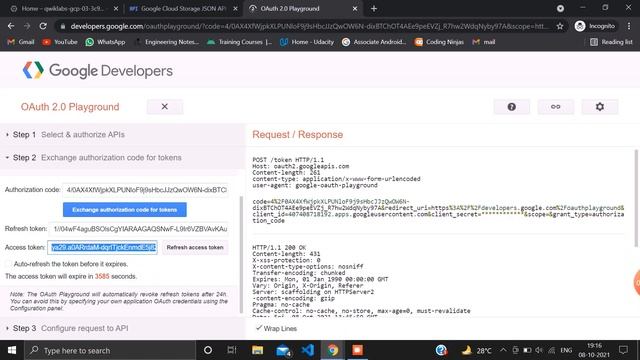Screen dimensions: 640x360
Task: Click the Access token field
Action: point(102,247)
